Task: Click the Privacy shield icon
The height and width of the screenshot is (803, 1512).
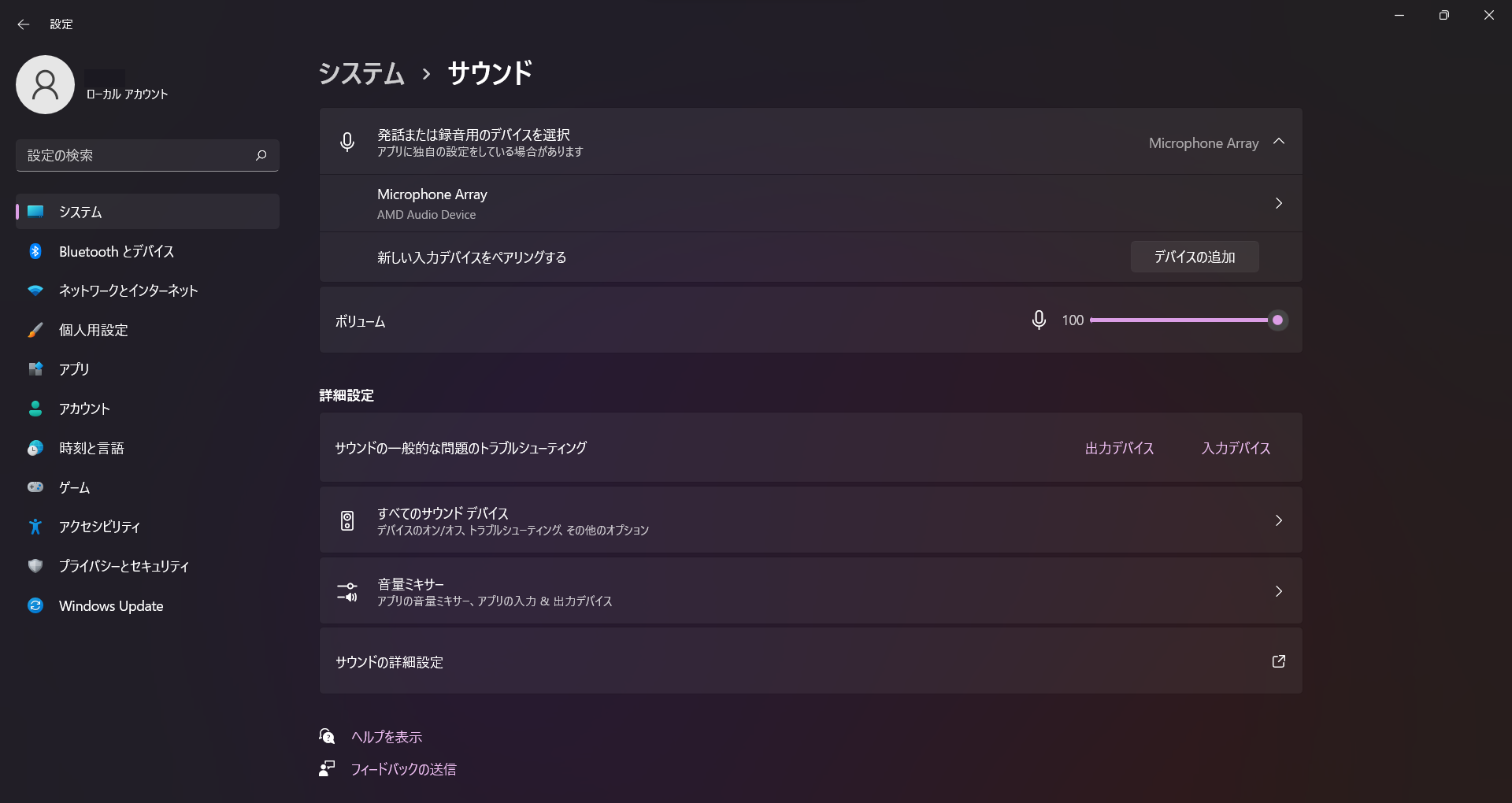Action: [x=35, y=565]
